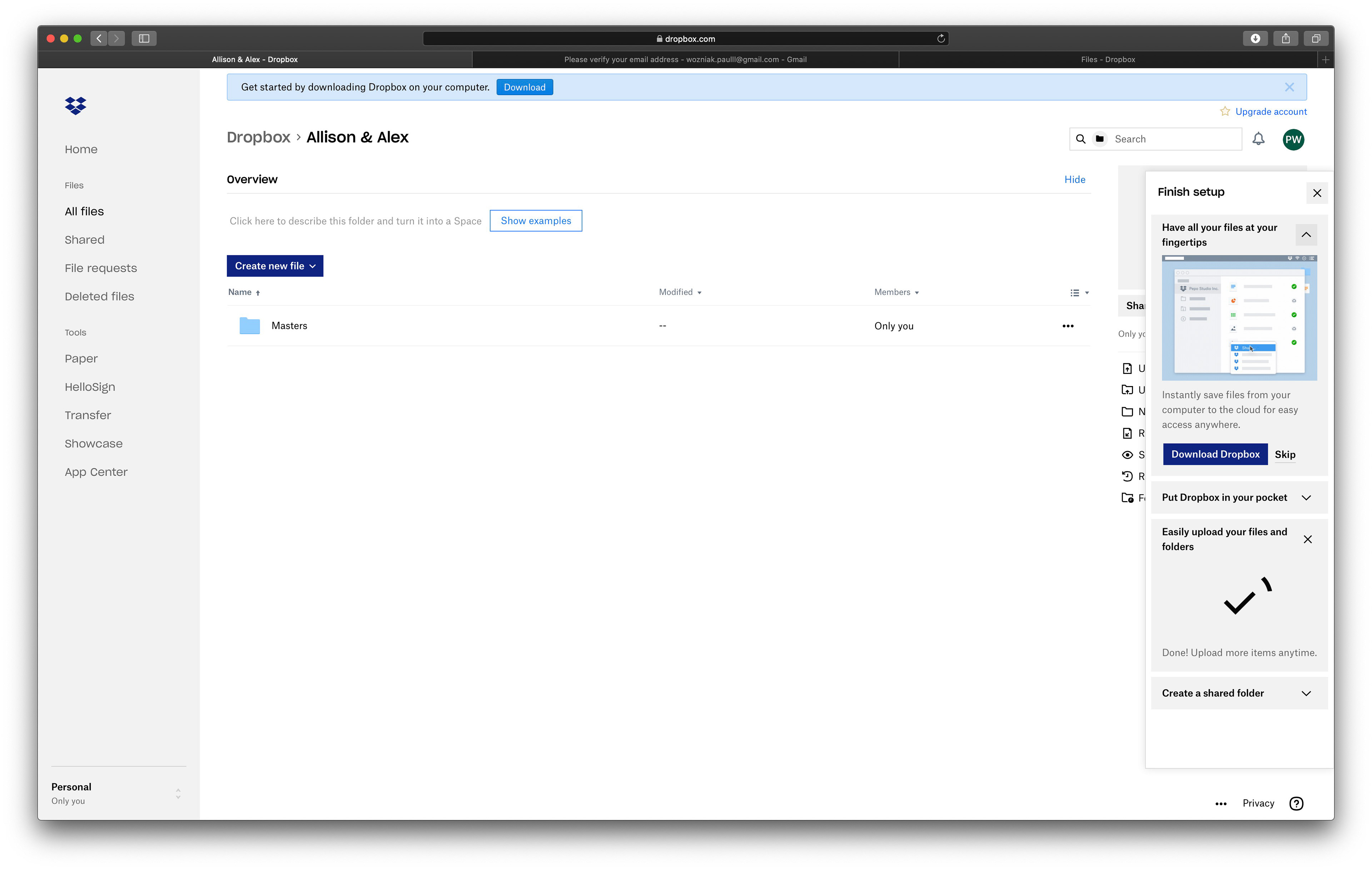
Task: Show all Safari tabs overview icon
Action: (x=1316, y=39)
